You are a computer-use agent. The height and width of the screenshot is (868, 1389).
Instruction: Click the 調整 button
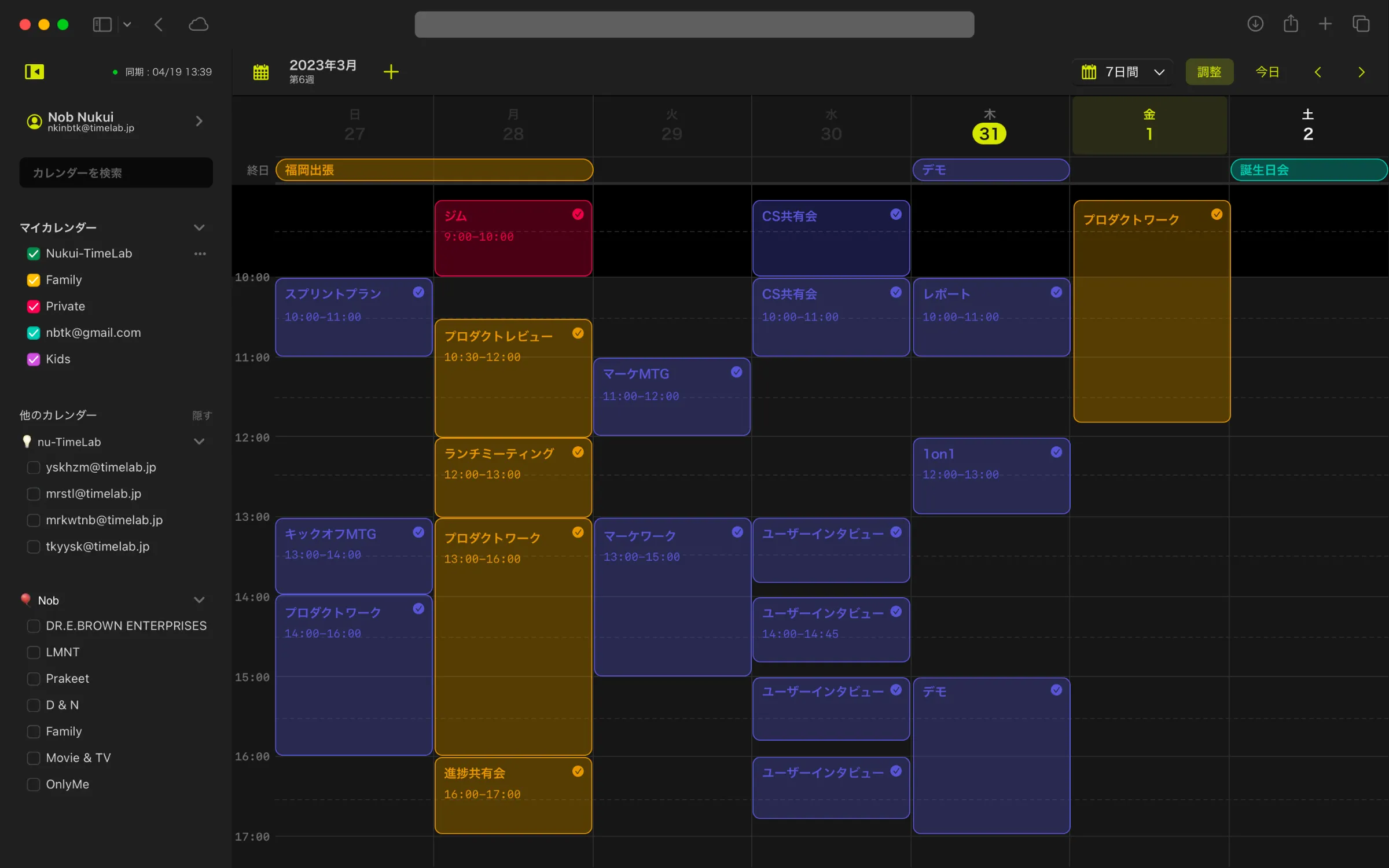[1209, 72]
